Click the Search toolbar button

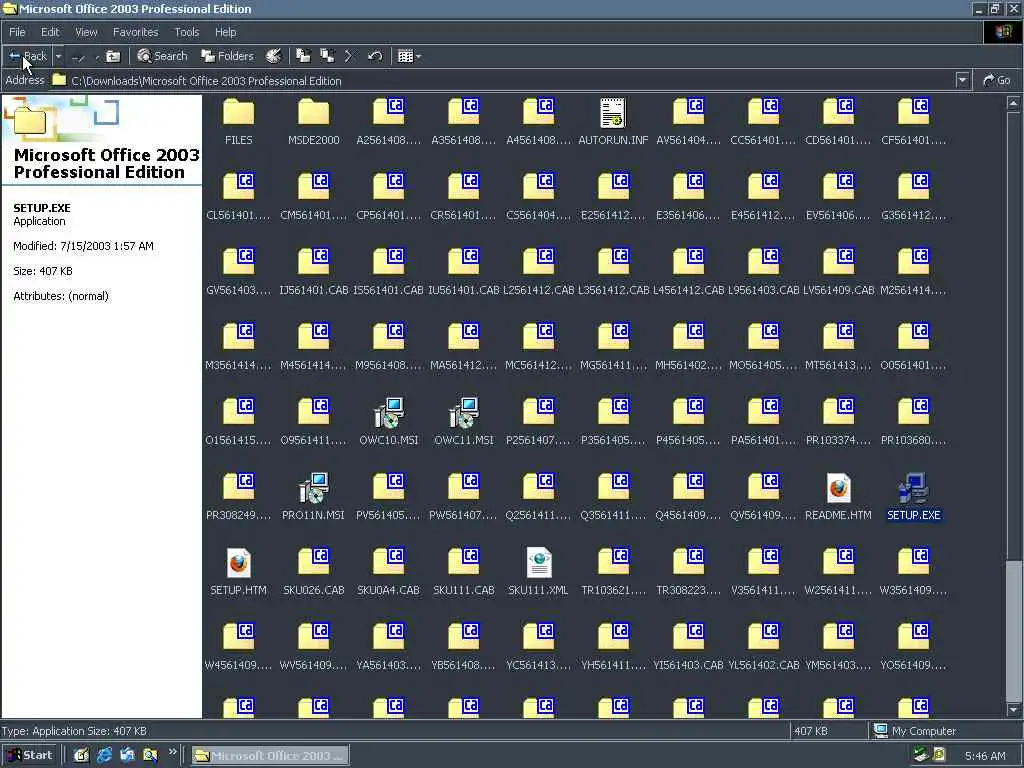pyautogui.click(x=163, y=56)
